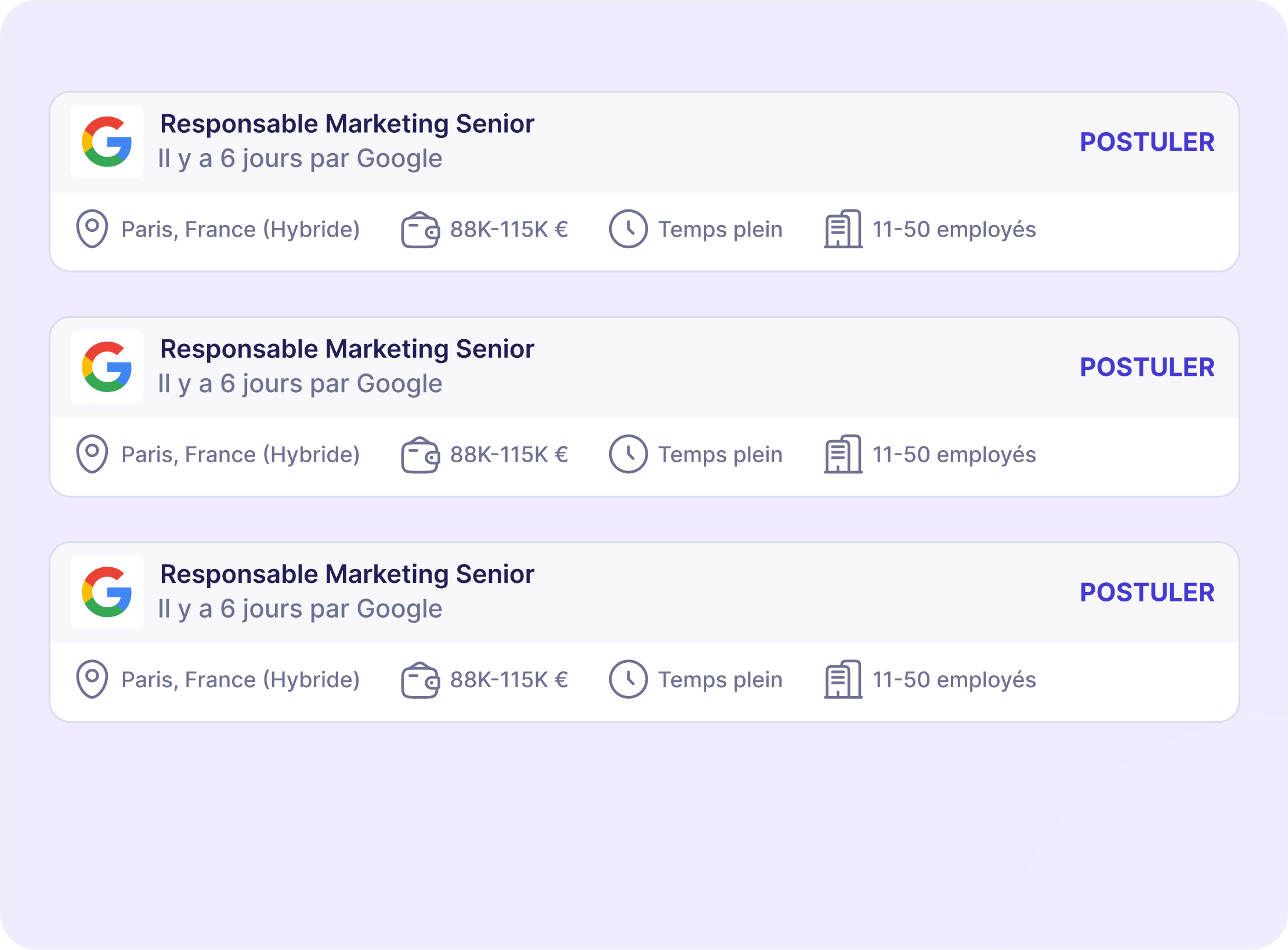Click the company building icon in the second card

pyautogui.click(x=843, y=454)
